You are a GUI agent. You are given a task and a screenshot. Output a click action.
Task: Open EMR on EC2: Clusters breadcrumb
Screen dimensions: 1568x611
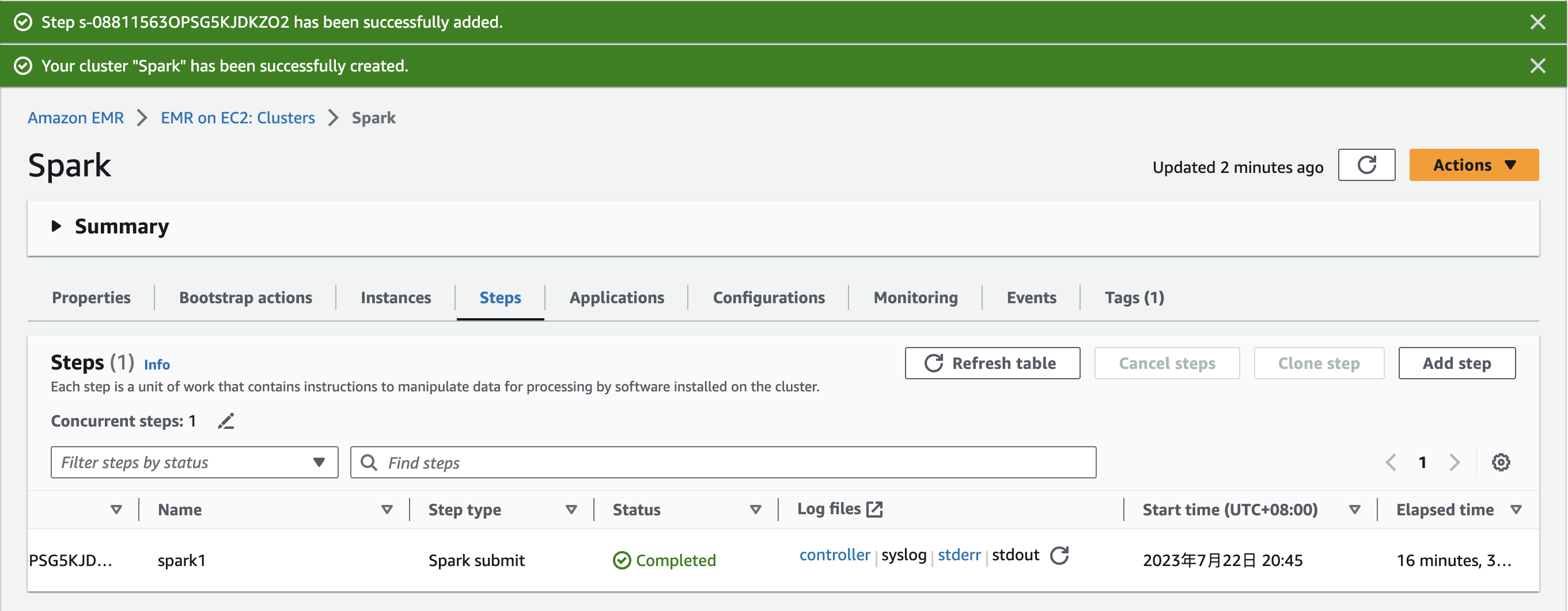pyautogui.click(x=238, y=118)
